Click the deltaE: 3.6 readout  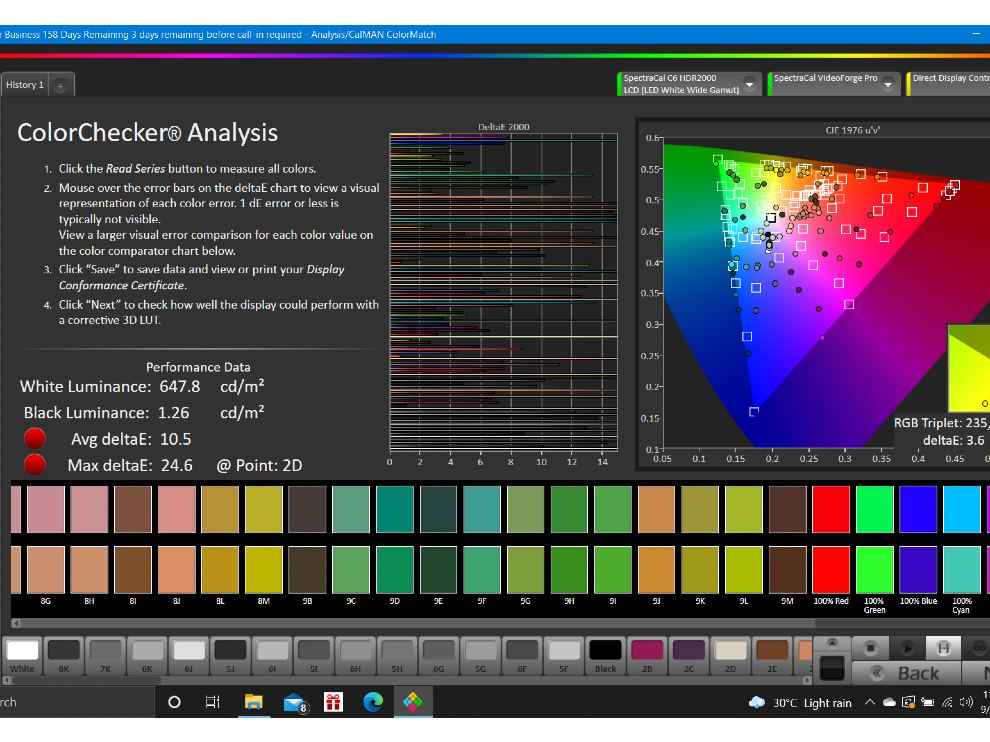(x=953, y=440)
